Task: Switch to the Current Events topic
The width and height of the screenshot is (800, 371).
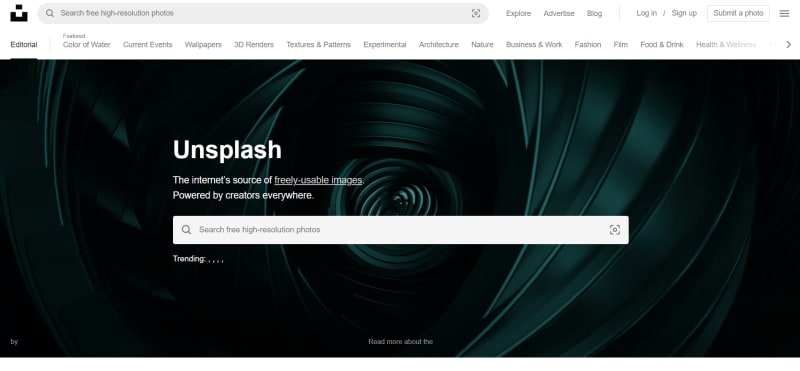Action: click(147, 44)
